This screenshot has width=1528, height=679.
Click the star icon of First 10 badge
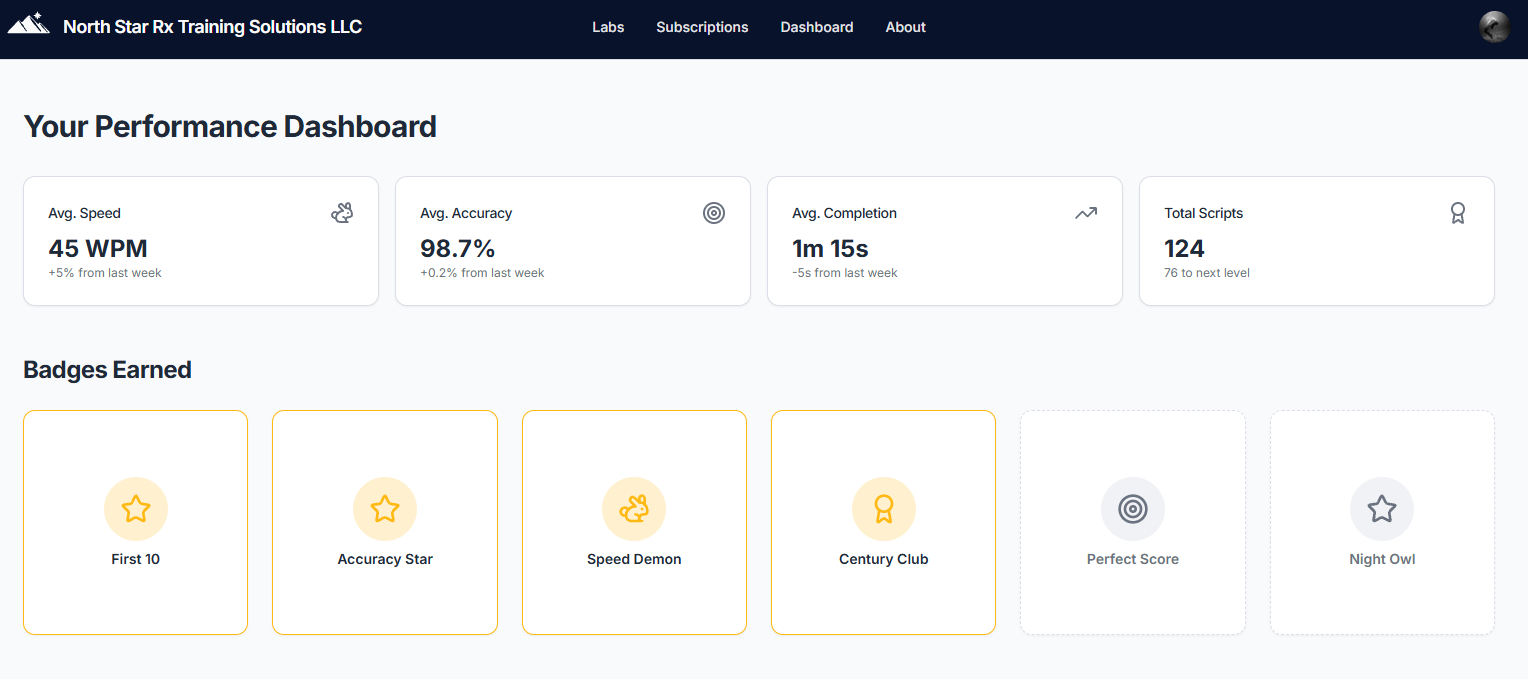point(136,509)
